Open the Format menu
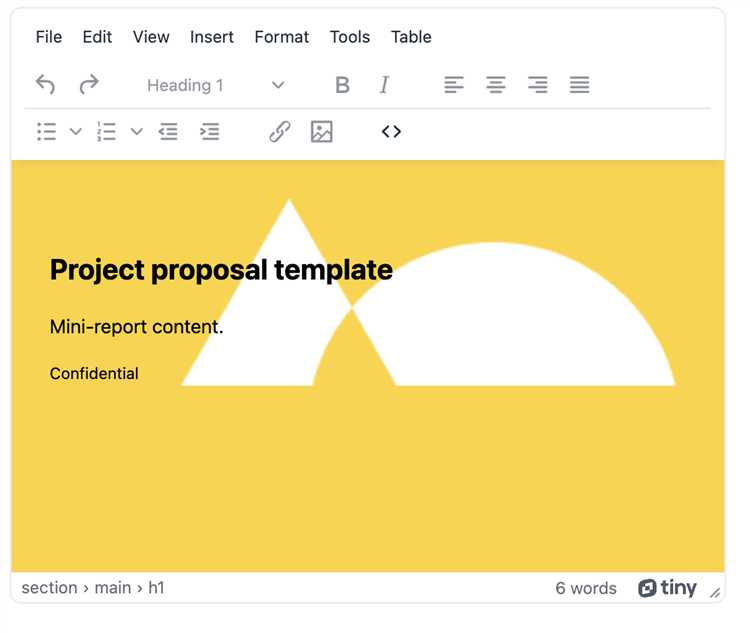The height and width of the screenshot is (633, 750). click(x=282, y=37)
